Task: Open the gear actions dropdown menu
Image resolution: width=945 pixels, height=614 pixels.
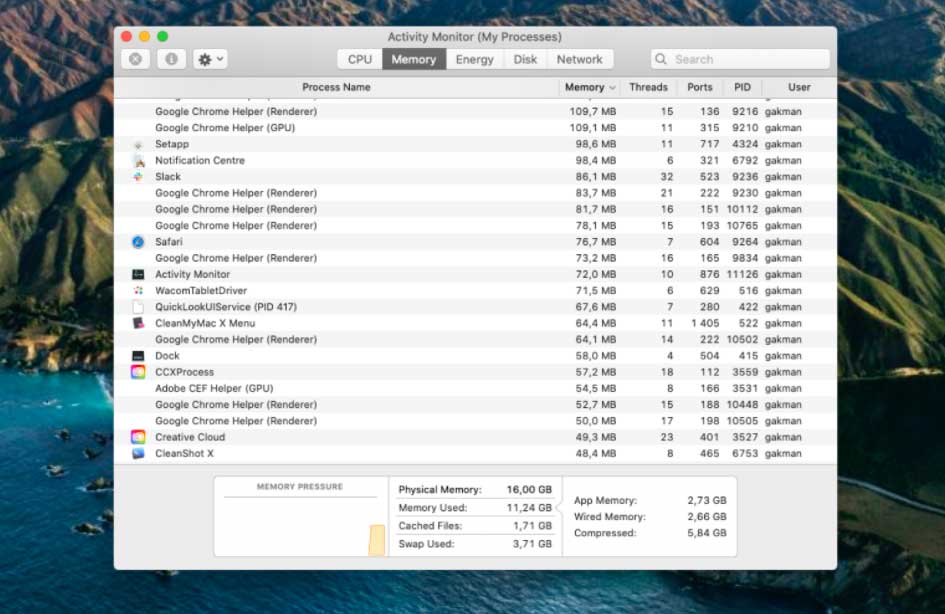Action: pyautogui.click(x=210, y=59)
